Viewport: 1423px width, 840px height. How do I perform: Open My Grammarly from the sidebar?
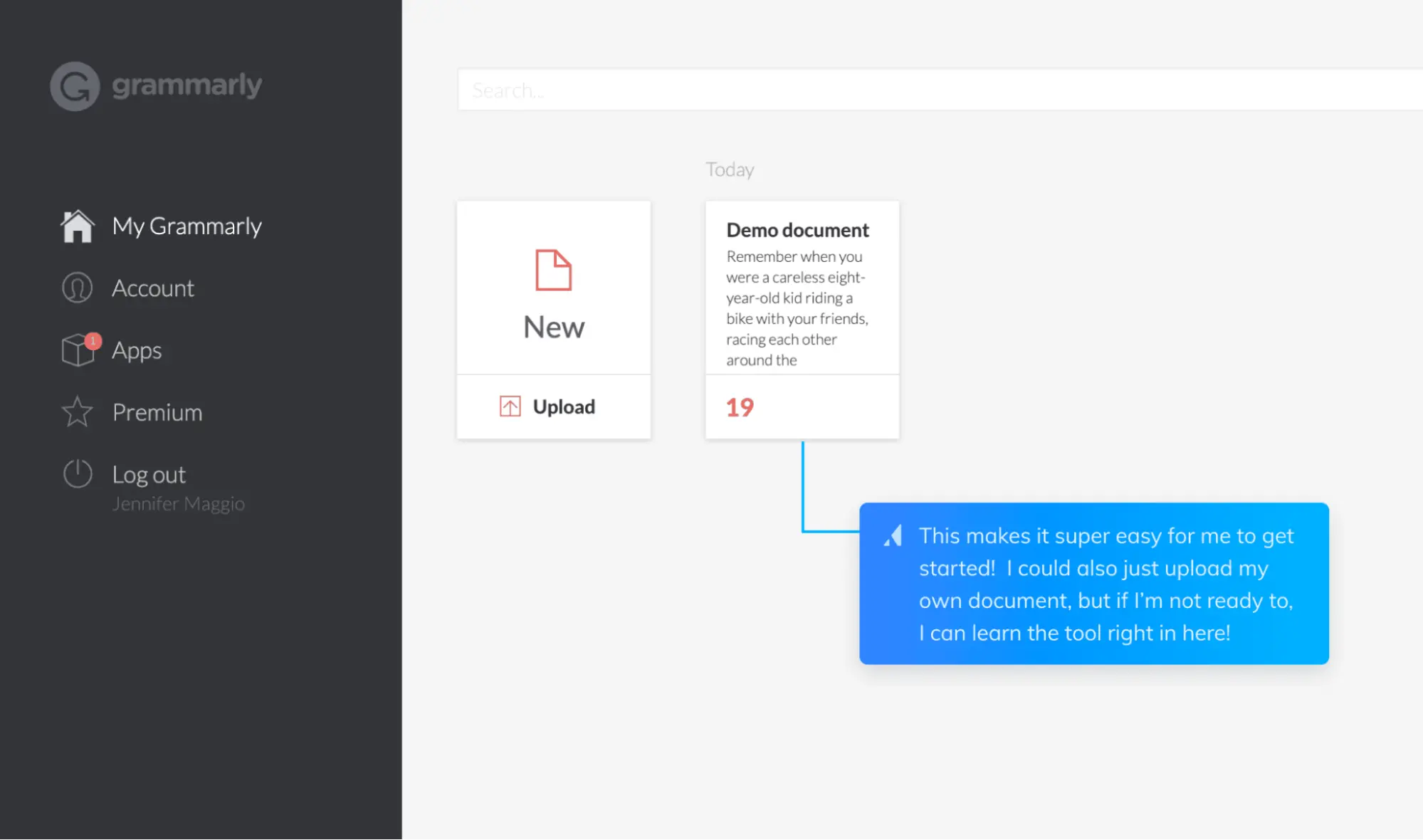click(187, 226)
